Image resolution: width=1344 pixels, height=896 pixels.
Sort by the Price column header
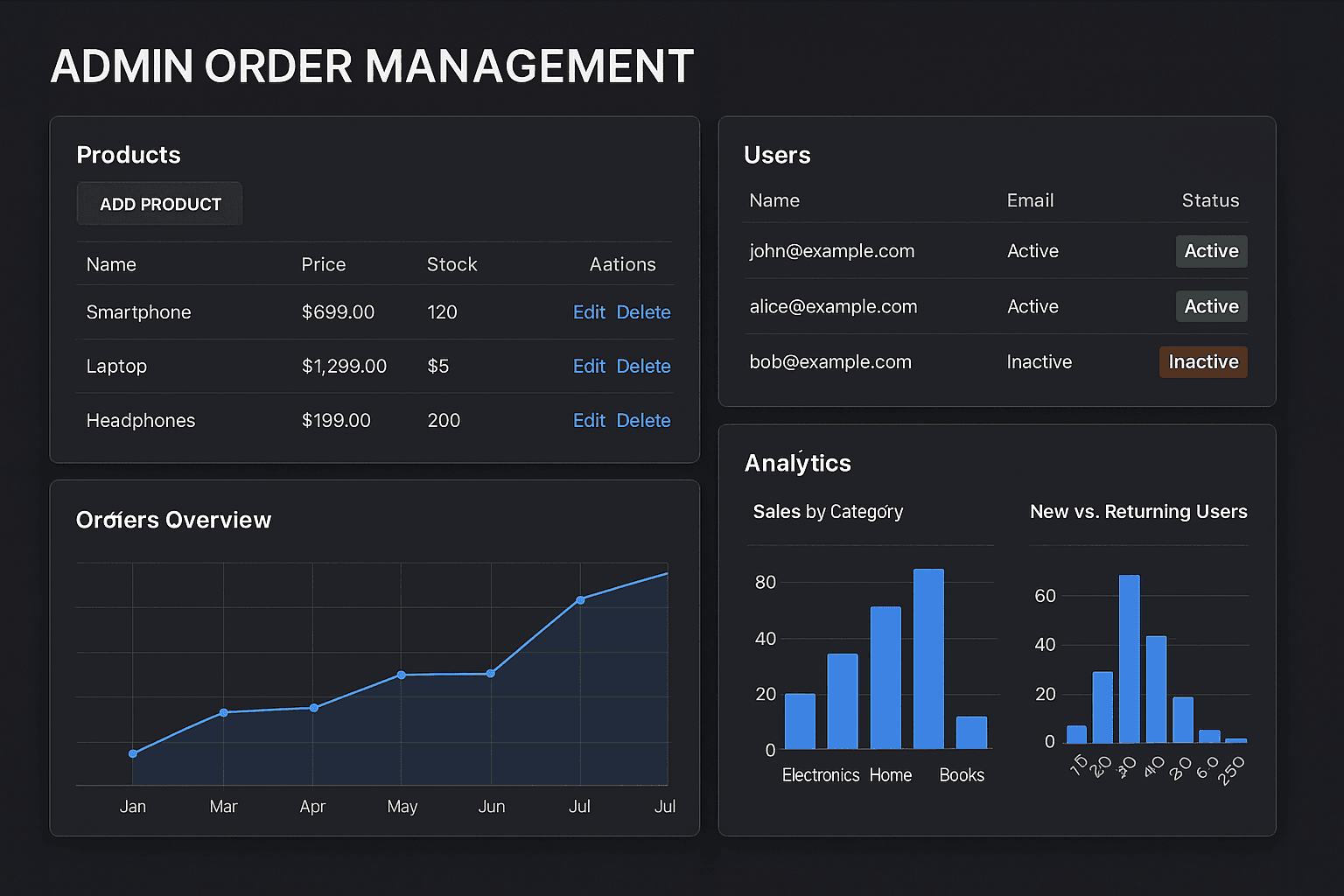(x=324, y=263)
